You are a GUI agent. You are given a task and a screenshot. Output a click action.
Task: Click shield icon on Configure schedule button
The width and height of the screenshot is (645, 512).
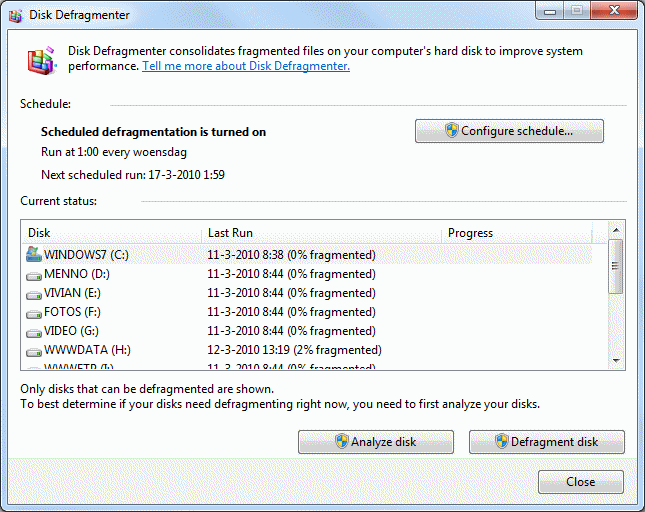(452, 131)
